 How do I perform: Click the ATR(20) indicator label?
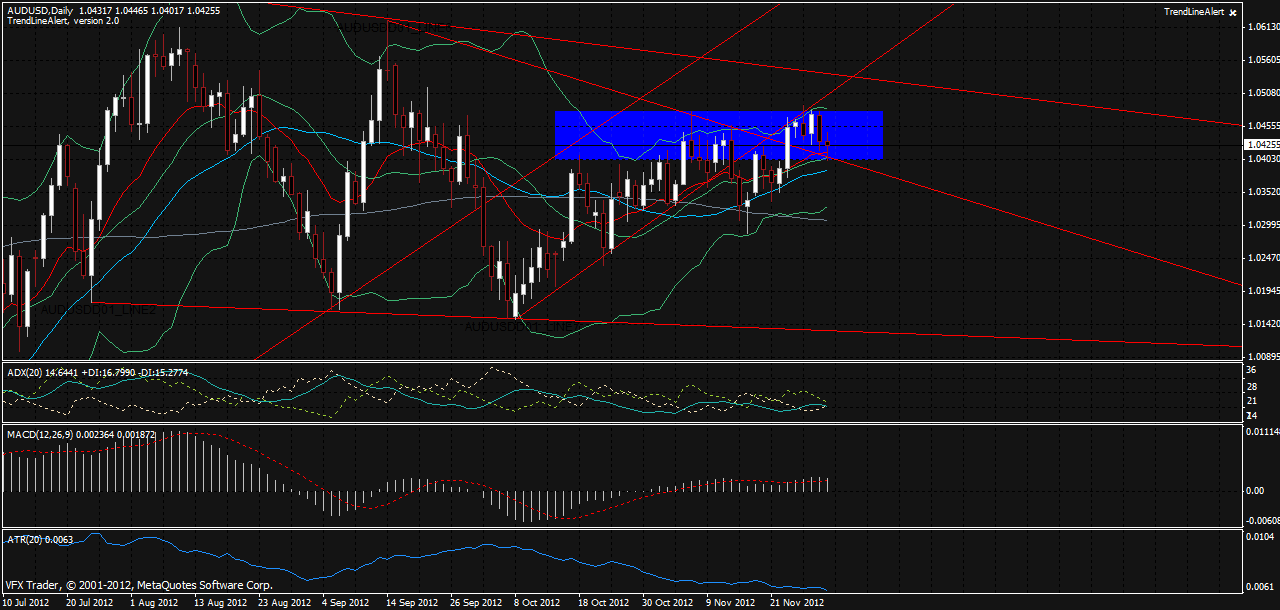coord(23,539)
